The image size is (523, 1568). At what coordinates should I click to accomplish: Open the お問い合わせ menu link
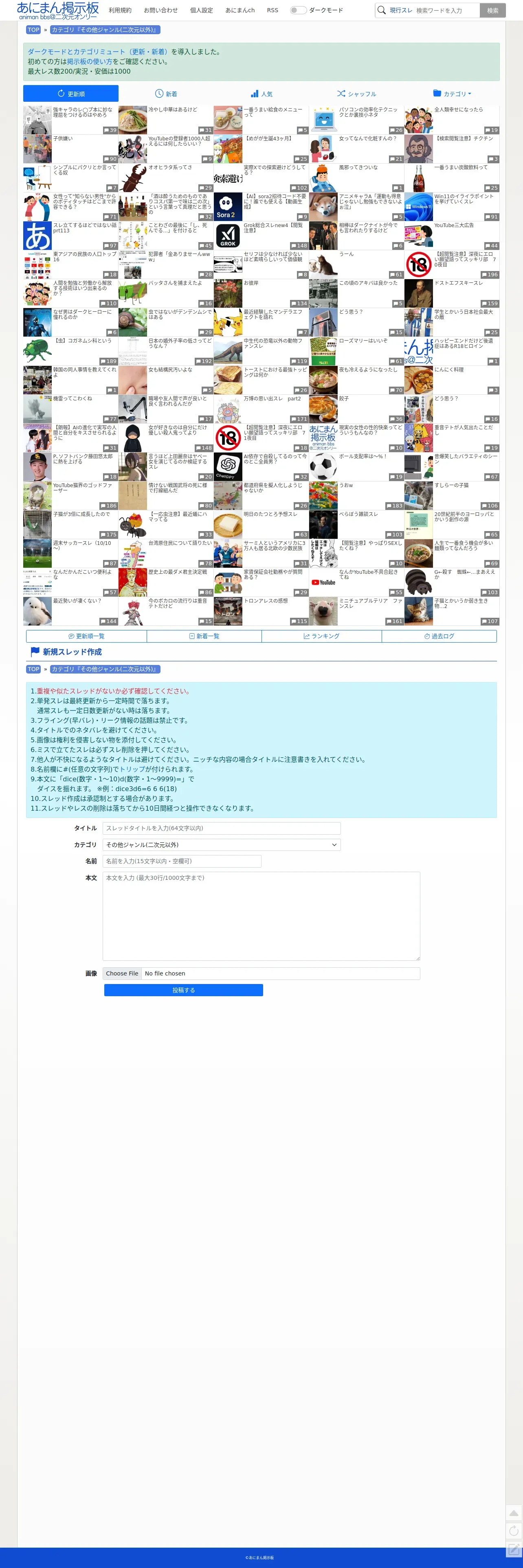(161, 10)
